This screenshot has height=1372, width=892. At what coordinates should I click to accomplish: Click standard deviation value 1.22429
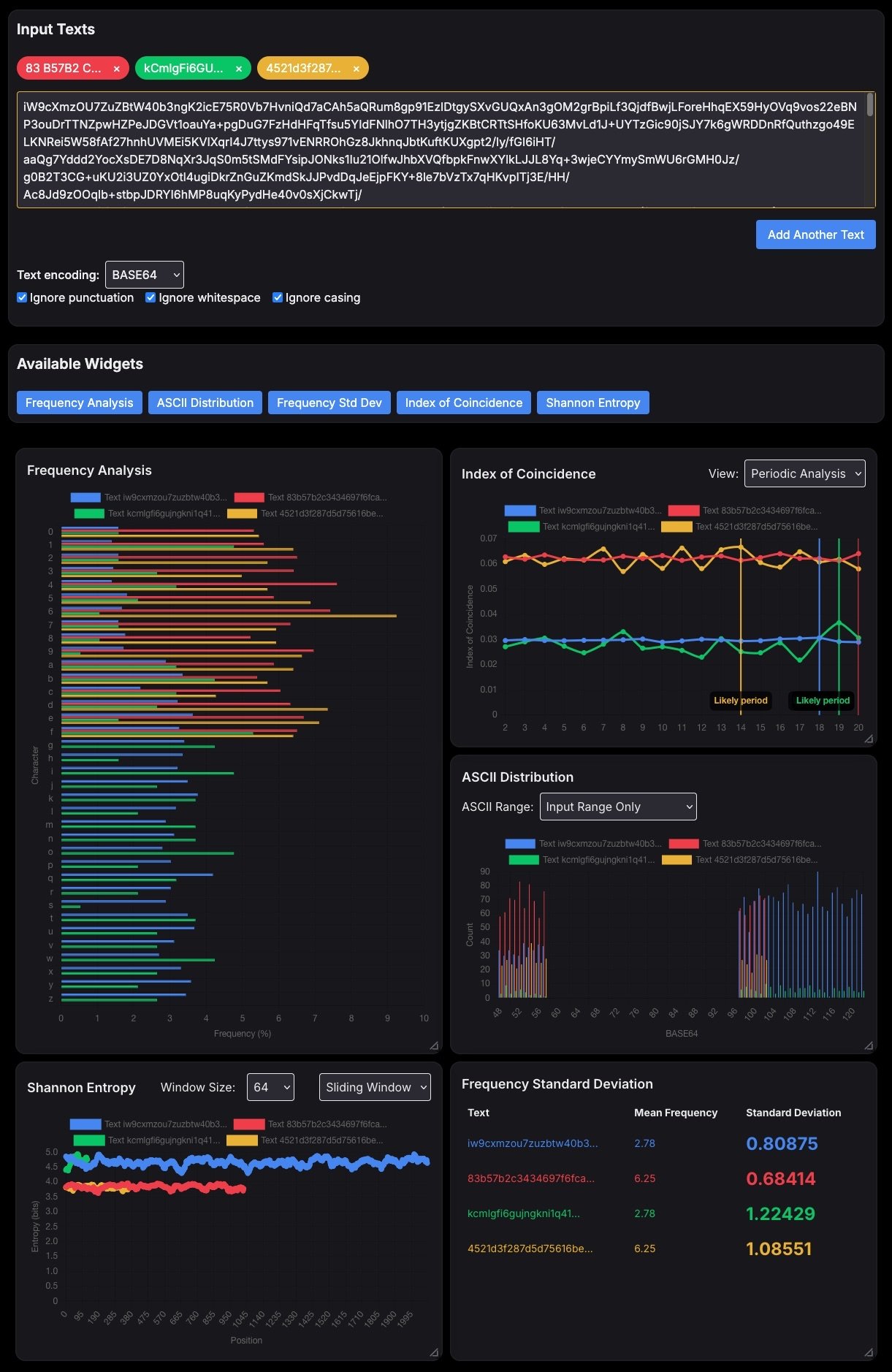pos(780,1214)
